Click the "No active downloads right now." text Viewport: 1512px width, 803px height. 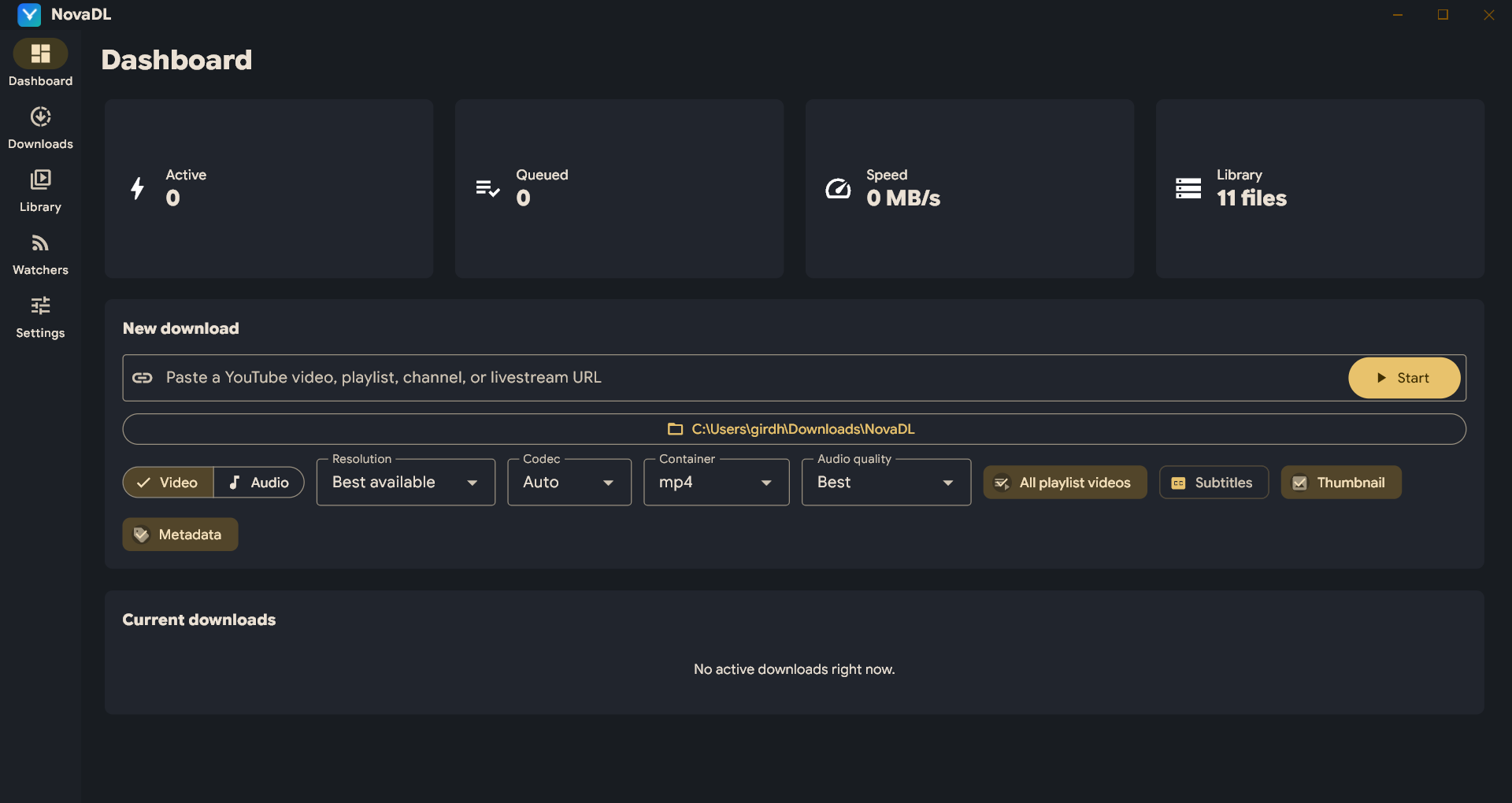click(x=794, y=669)
